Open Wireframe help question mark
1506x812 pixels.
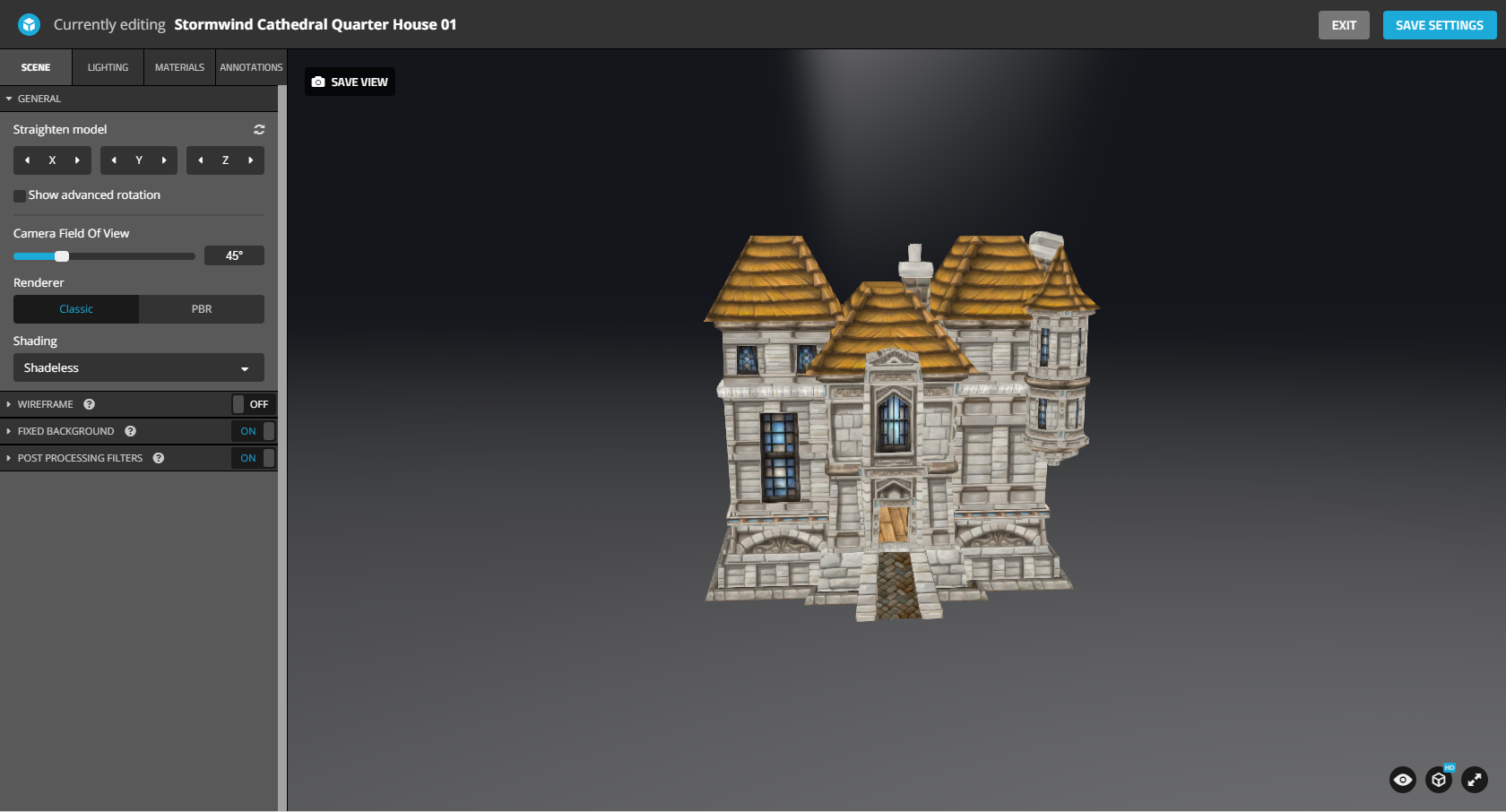[89, 404]
